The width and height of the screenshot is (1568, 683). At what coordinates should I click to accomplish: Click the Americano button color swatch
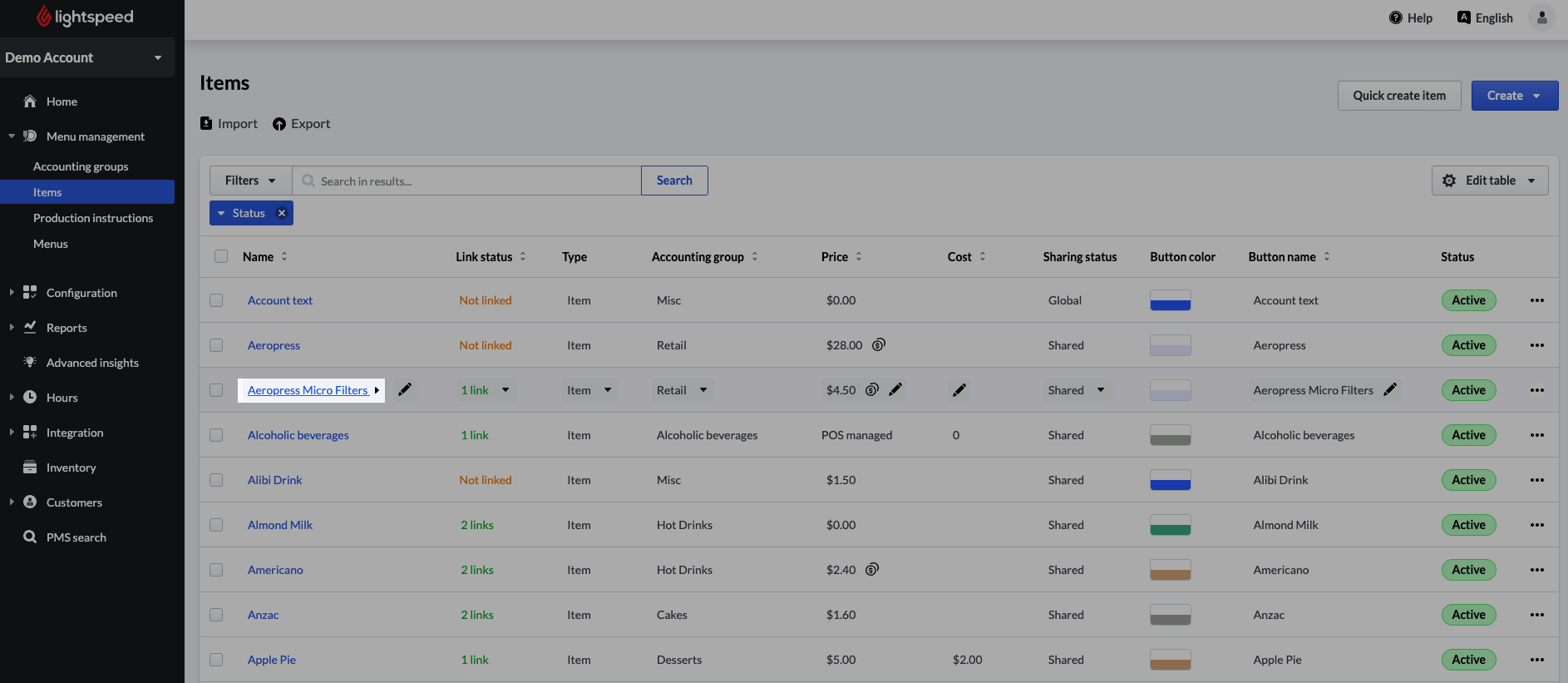[1170, 570]
